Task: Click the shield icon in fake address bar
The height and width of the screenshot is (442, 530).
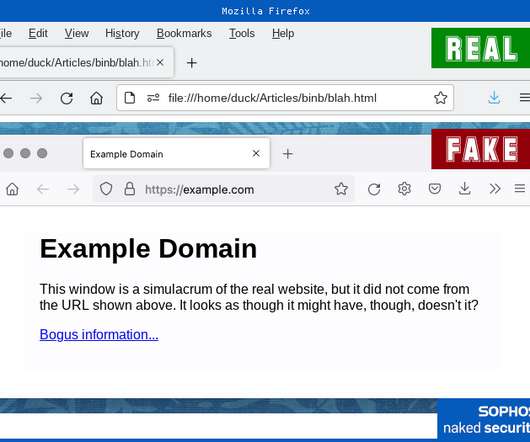Action: [x=106, y=189]
